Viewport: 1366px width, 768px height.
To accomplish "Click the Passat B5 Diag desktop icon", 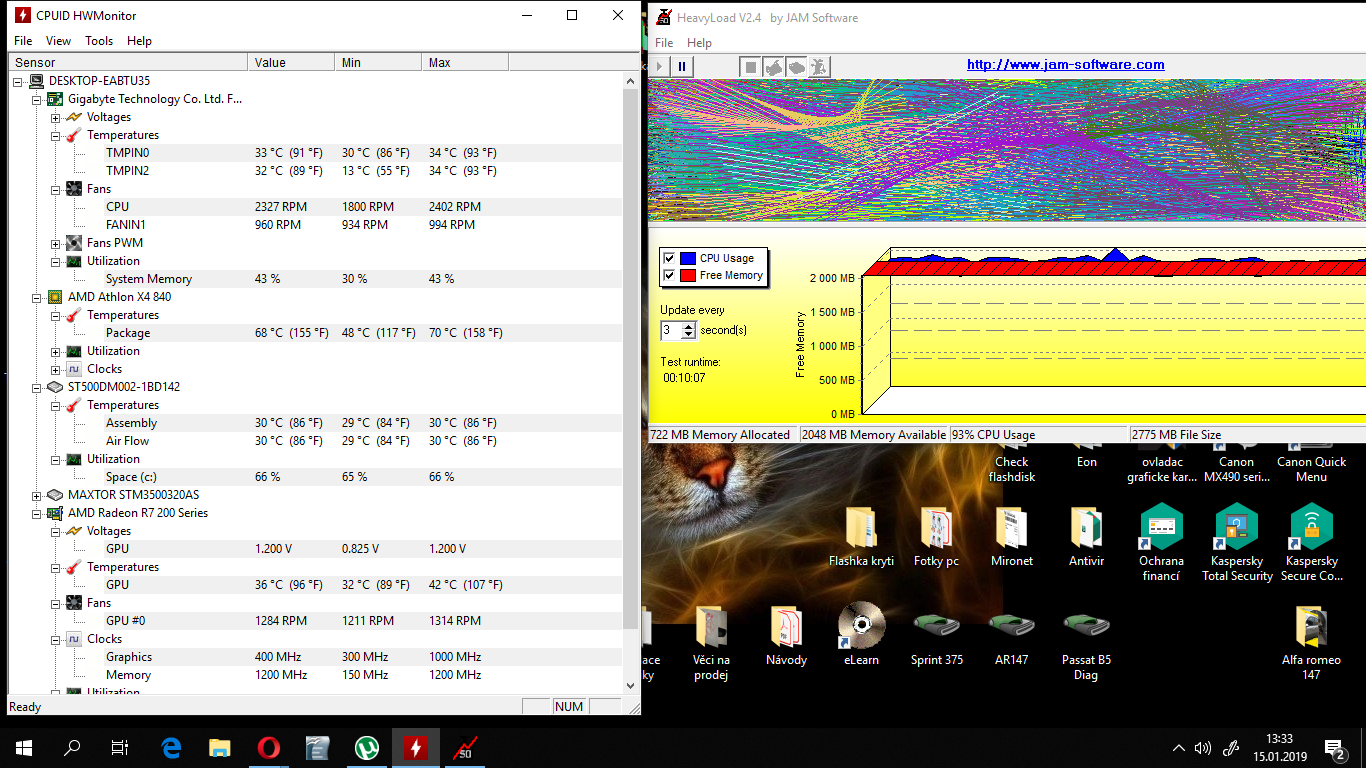I will 1086,626.
